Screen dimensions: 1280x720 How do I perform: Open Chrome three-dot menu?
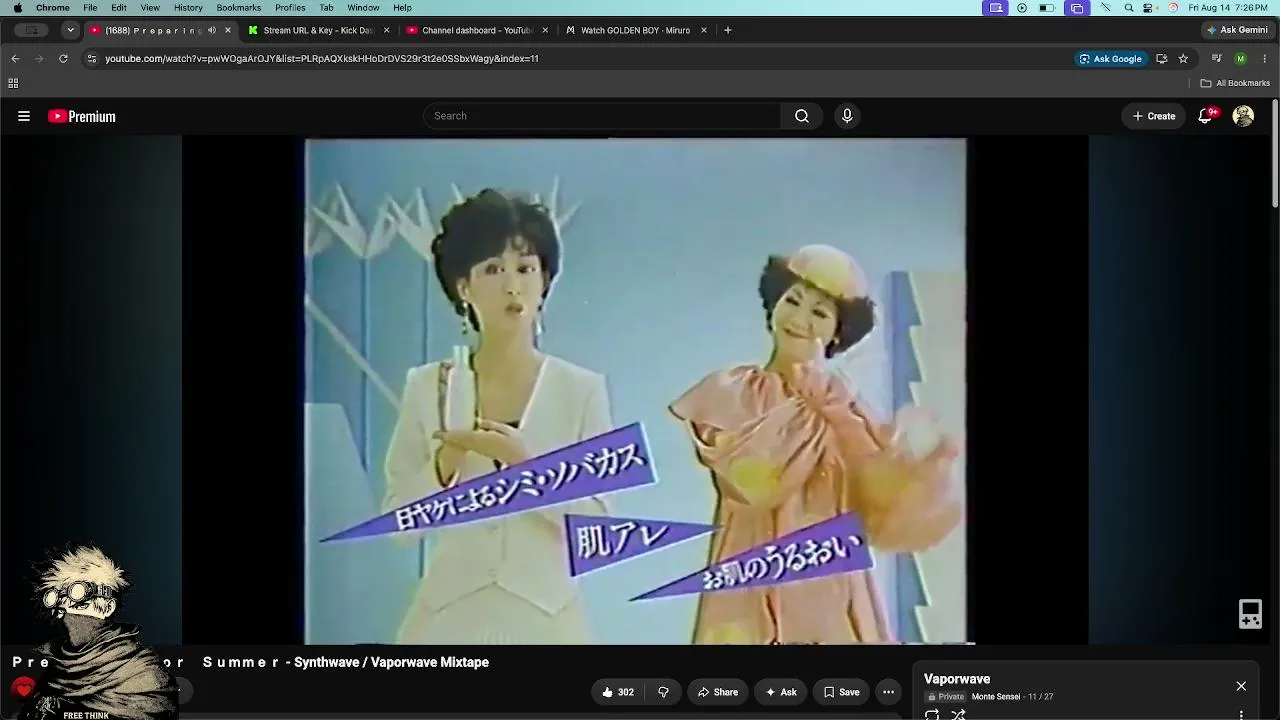pos(1264,59)
